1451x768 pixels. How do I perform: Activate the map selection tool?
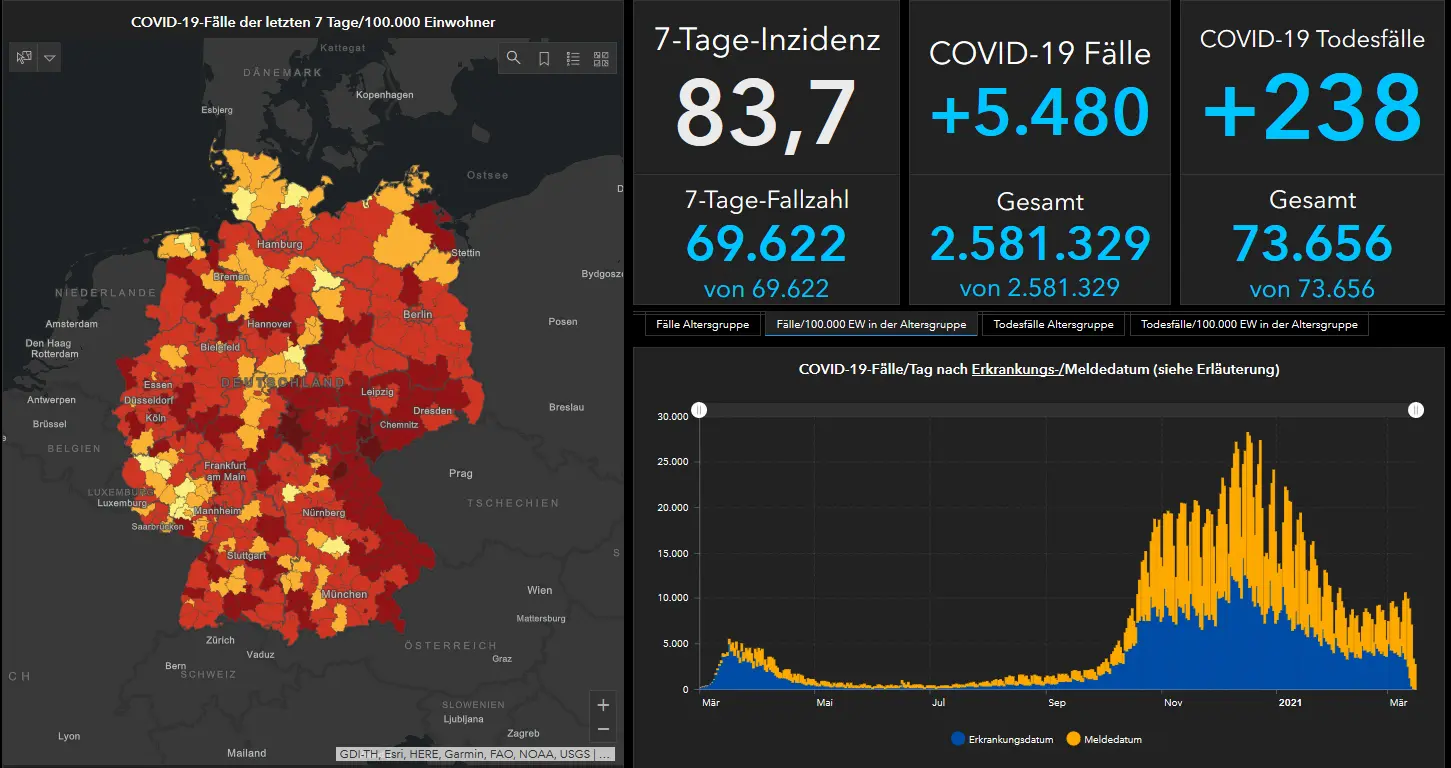[x=24, y=58]
